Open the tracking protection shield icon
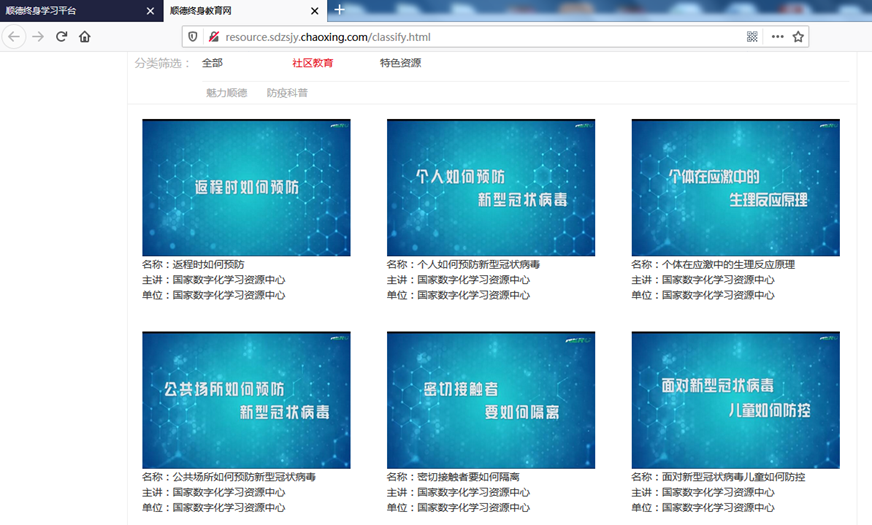Screen dimensions: 872x525 (193, 37)
